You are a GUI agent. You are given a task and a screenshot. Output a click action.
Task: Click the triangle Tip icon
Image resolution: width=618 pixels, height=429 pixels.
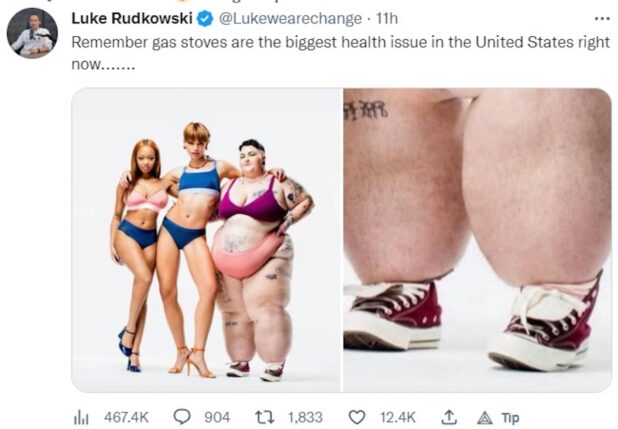click(485, 417)
